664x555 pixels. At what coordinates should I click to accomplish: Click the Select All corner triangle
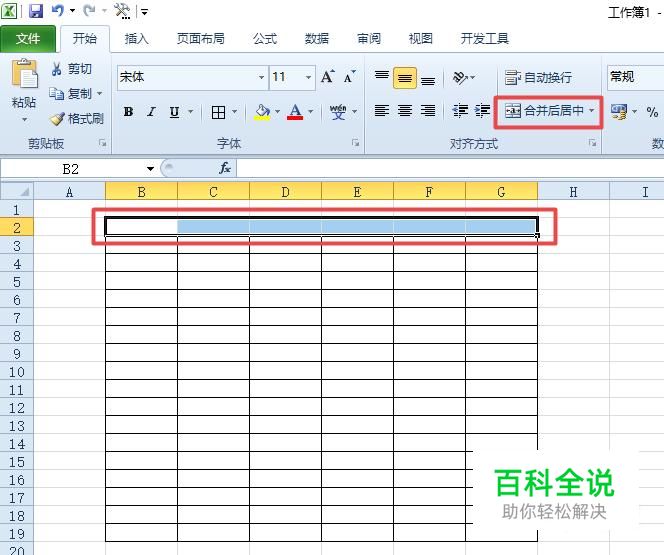(x=17, y=191)
